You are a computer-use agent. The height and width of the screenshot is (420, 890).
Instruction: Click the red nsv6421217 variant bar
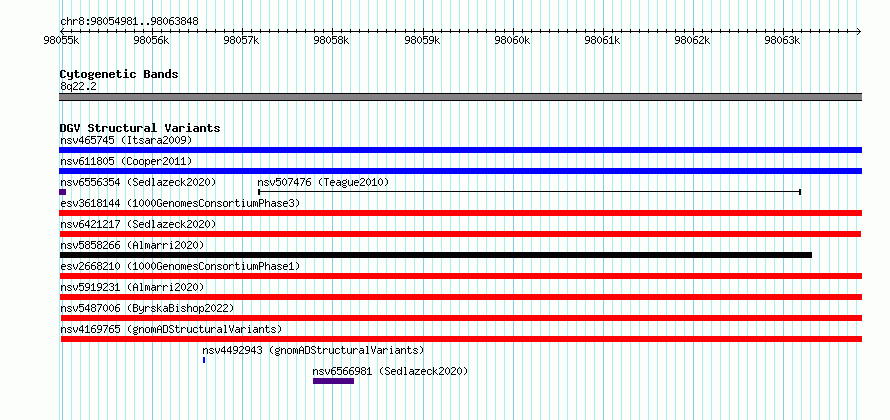[x=460, y=234]
